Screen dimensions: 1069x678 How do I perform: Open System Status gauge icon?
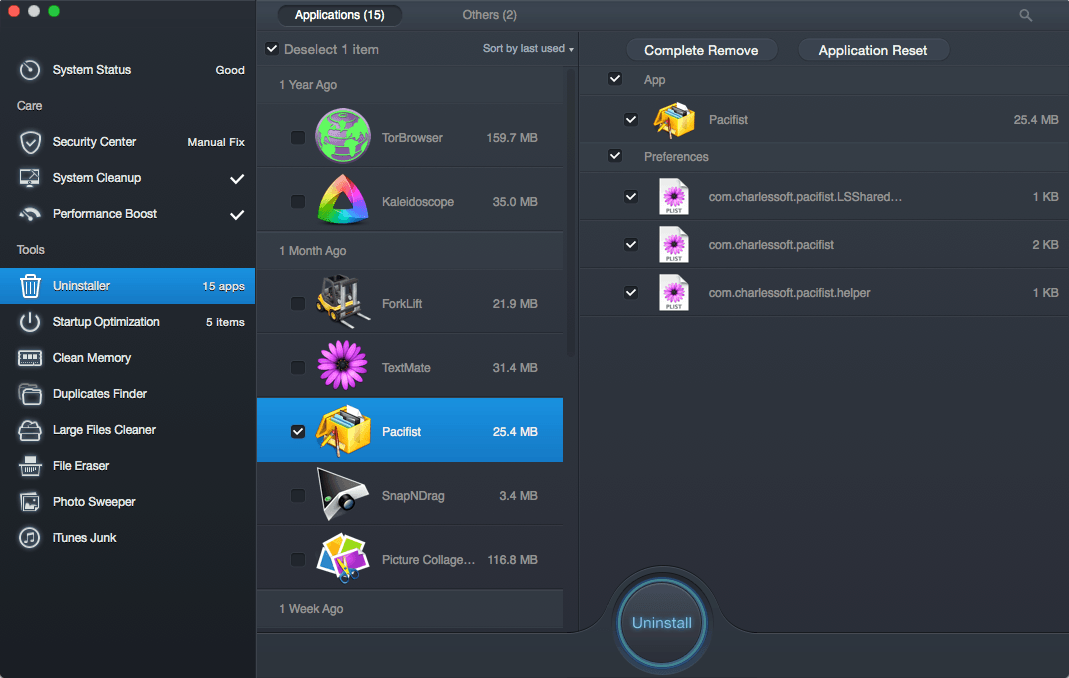(30, 70)
